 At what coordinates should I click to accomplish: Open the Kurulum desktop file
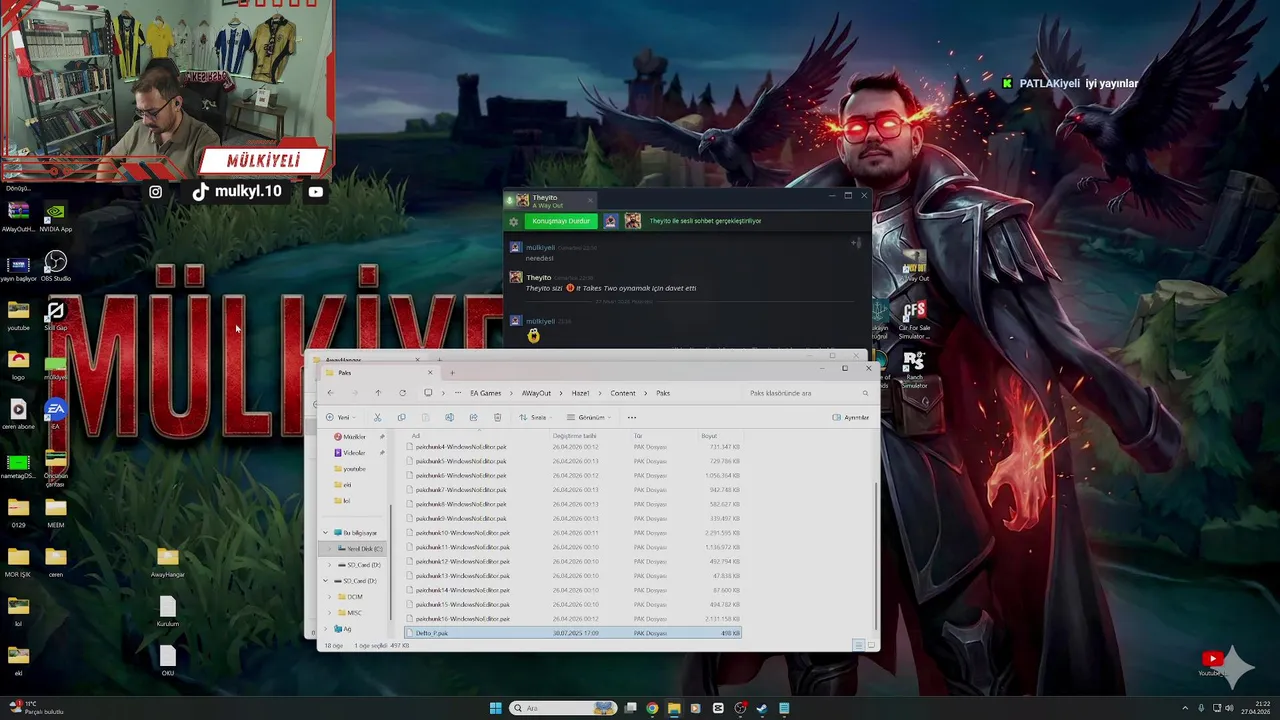pyautogui.click(x=167, y=611)
